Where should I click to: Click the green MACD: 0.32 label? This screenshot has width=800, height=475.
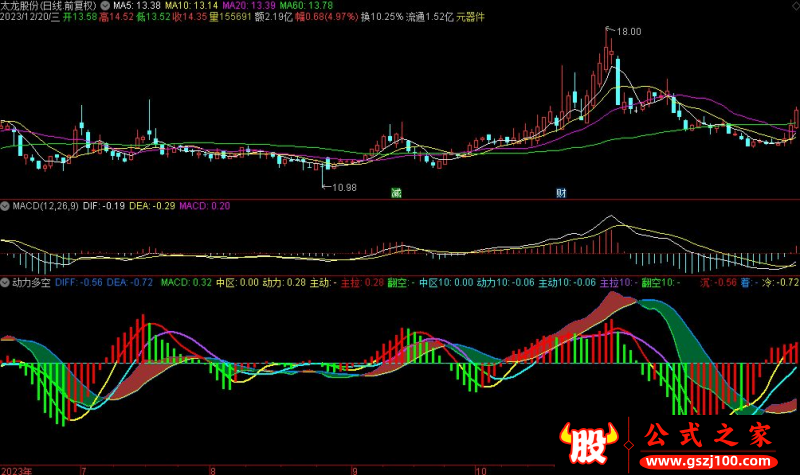click(x=186, y=283)
